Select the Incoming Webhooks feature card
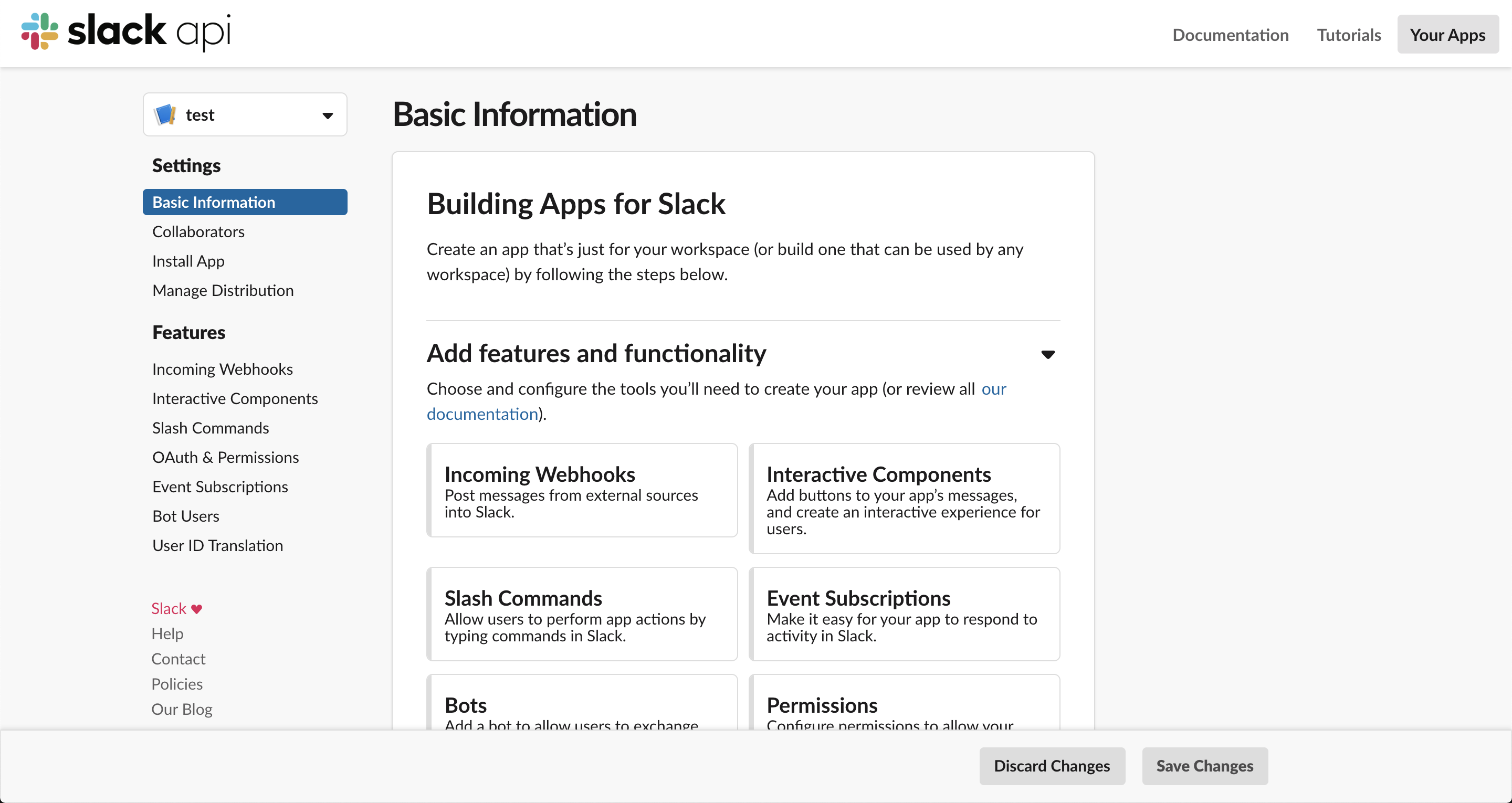 (x=581, y=490)
